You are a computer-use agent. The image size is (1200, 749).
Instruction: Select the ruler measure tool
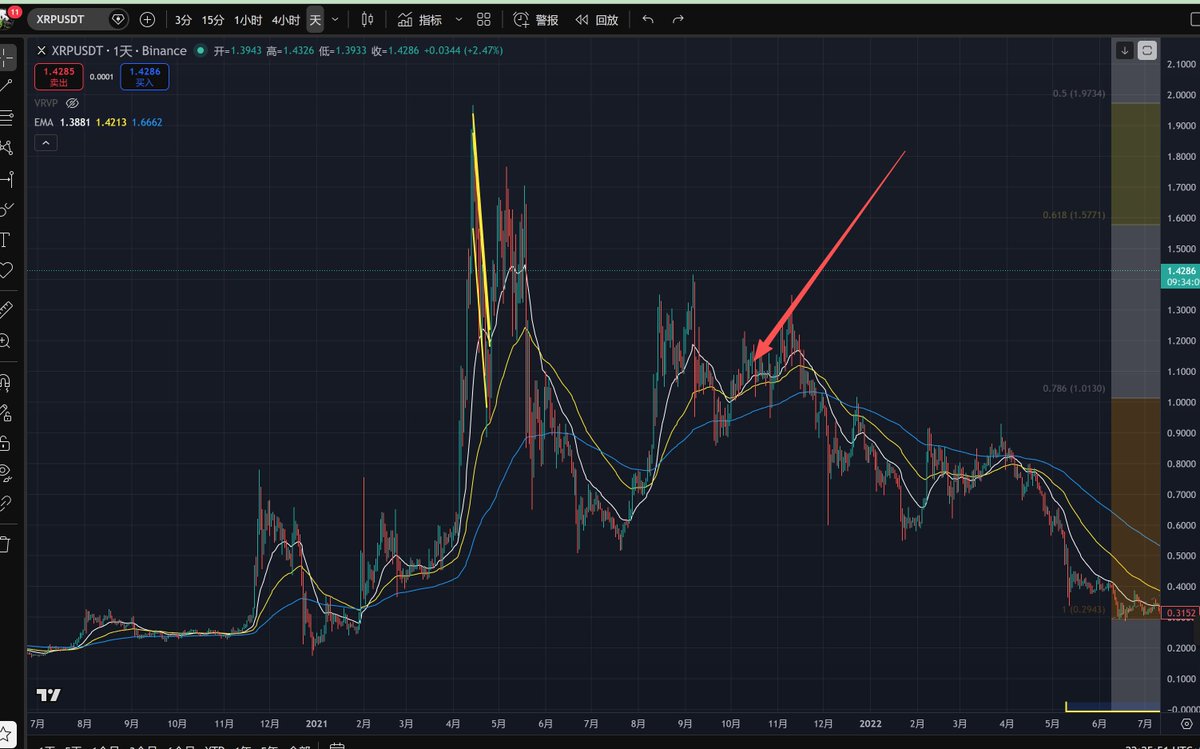(6, 309)
